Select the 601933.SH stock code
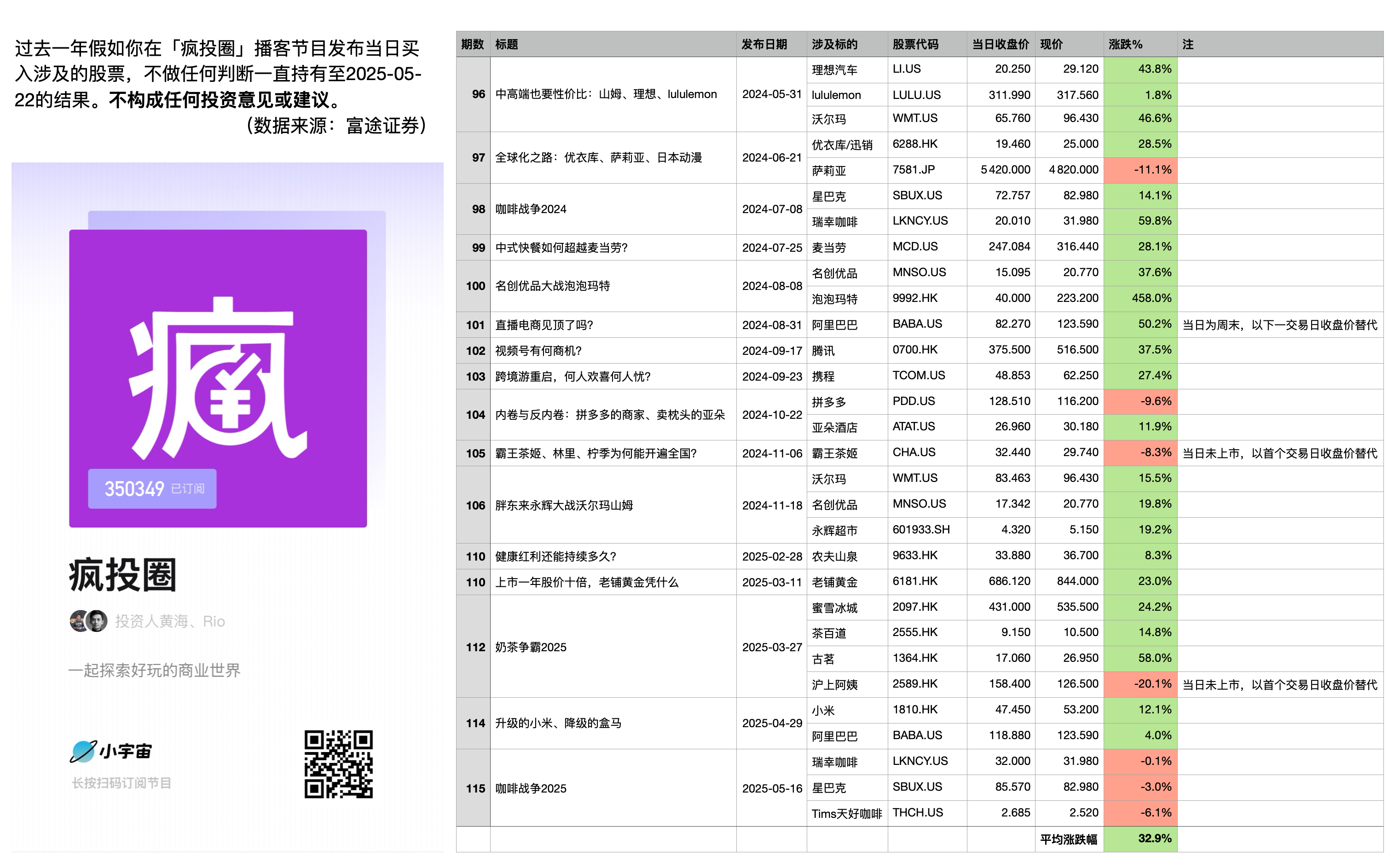Screen dimensions: 1400x868 point(927,530)
